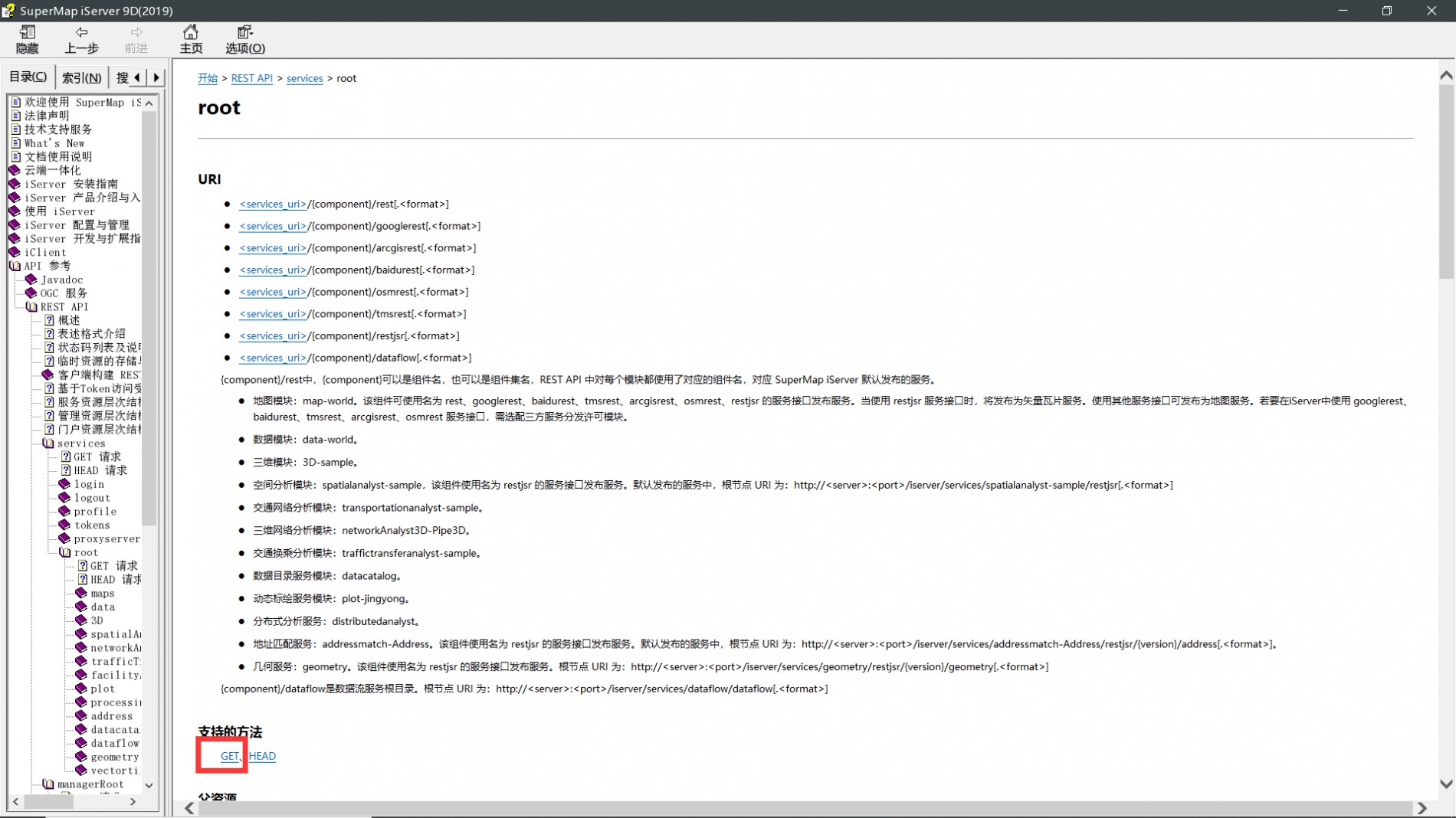The width and height of the screenshot is (1456, 818).
Task: Select the login book icon
Action: (x=65, y=484)
